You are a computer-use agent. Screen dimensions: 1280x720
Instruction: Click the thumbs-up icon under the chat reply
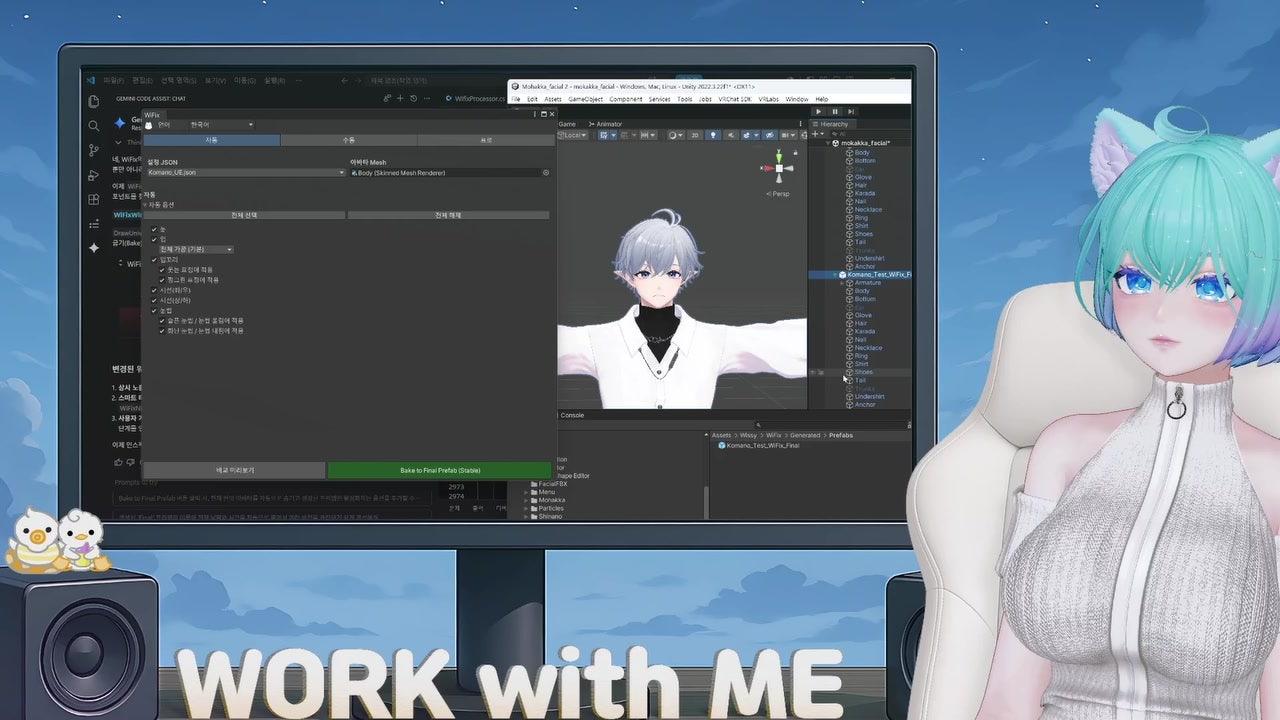118,462
